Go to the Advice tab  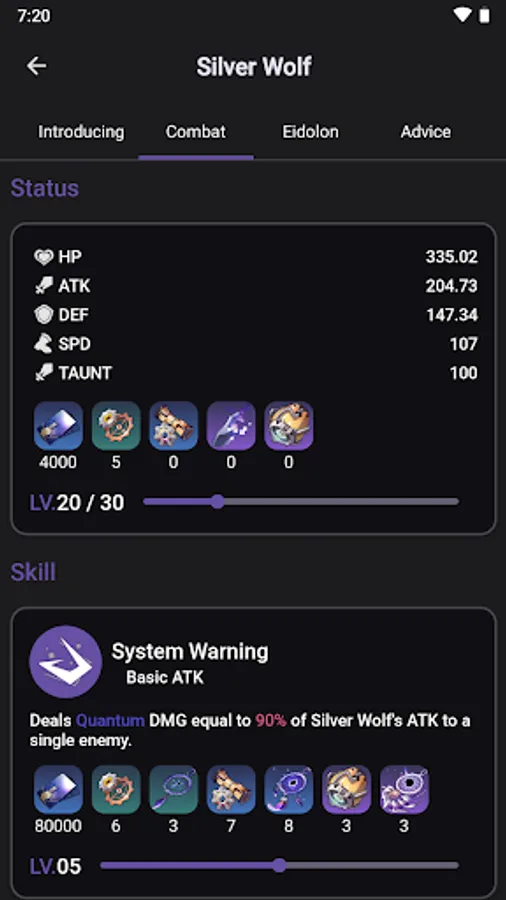(x=426, y=132)
